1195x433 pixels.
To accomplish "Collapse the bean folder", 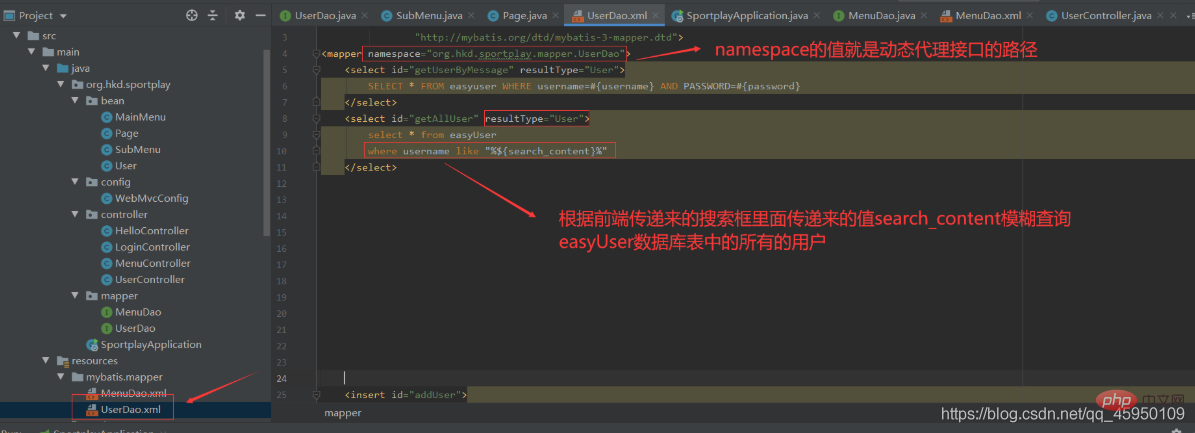I will (75, 101).
